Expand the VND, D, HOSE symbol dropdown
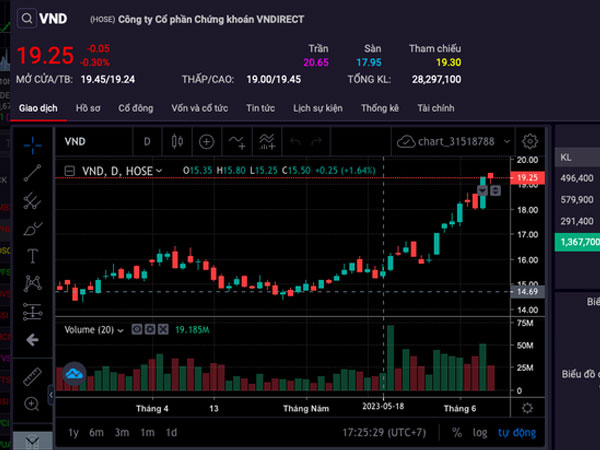Image resolution: width=600 pixels, height=450 pixels. (x=159, y=171)
